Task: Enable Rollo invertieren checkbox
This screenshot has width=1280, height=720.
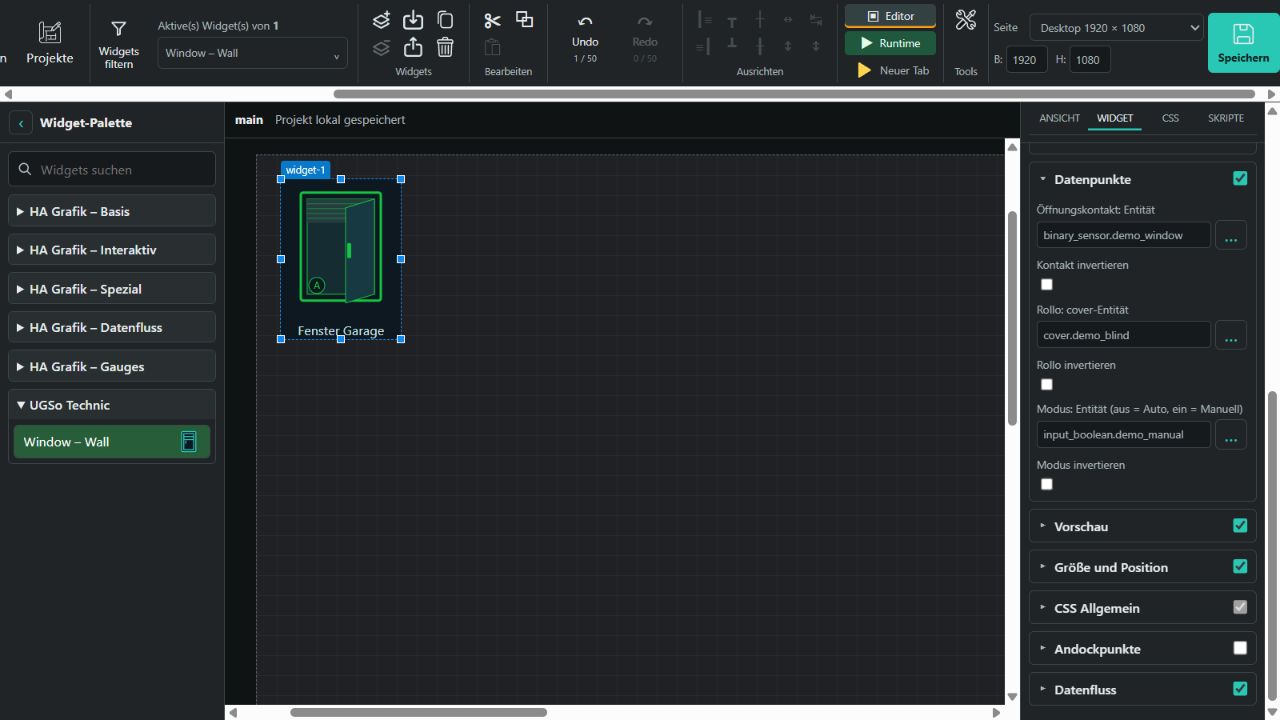Action: tap(1047, 384)
